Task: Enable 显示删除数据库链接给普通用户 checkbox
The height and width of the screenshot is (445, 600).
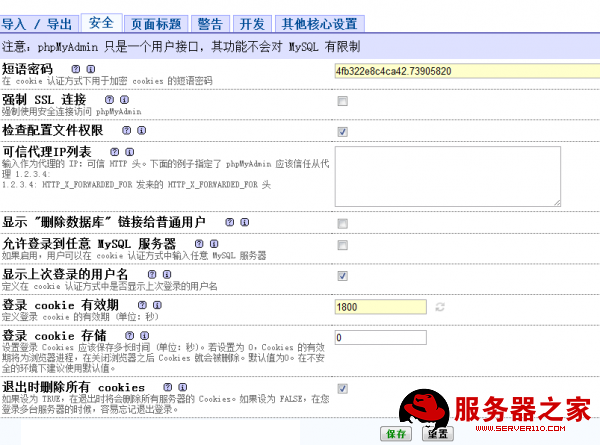Action: 342,223
